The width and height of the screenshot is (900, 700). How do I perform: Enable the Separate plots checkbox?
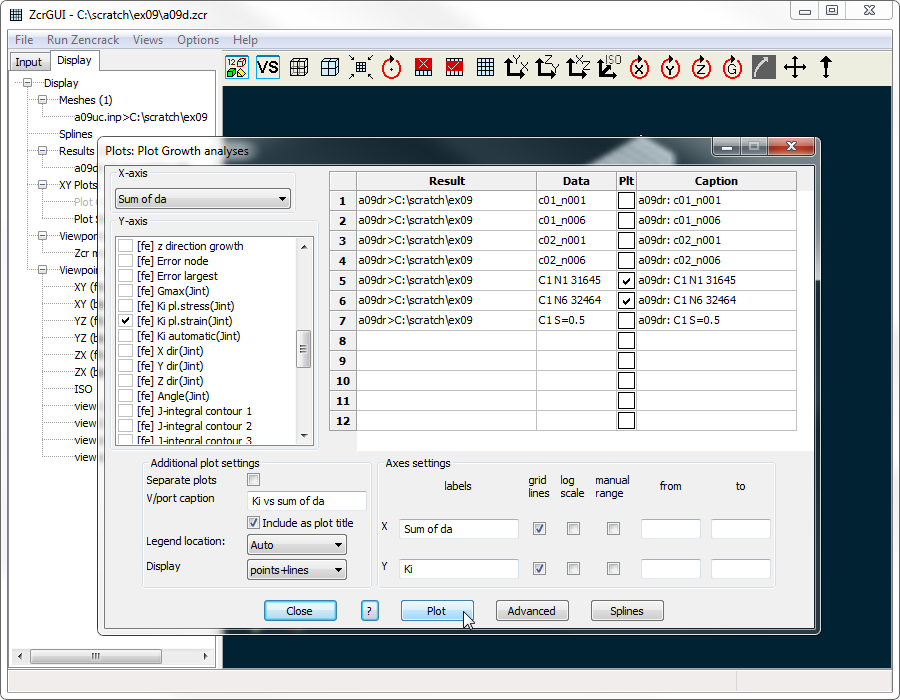253,480
